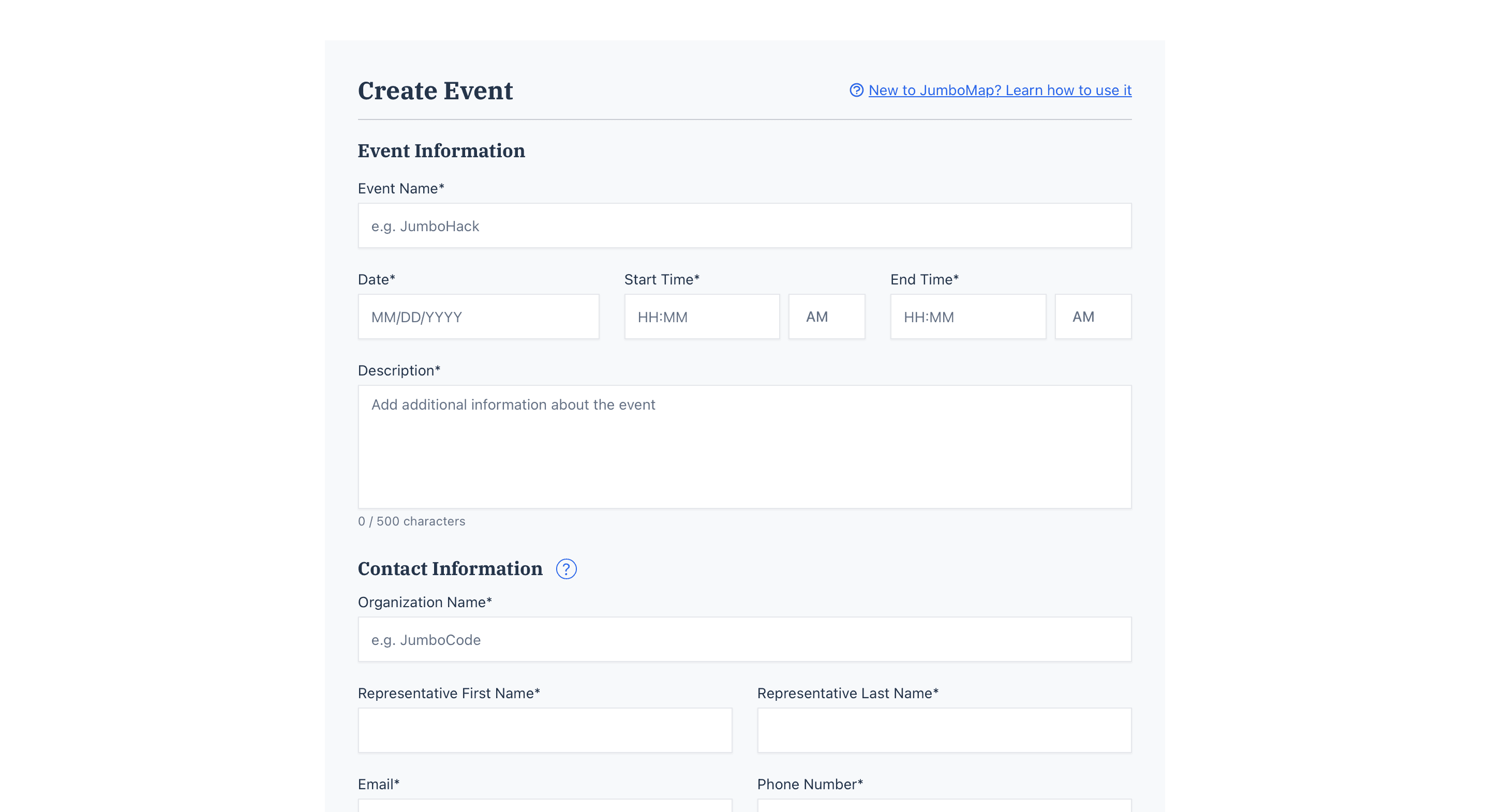Open the "Learn how to use it" link

pos(999,90)
